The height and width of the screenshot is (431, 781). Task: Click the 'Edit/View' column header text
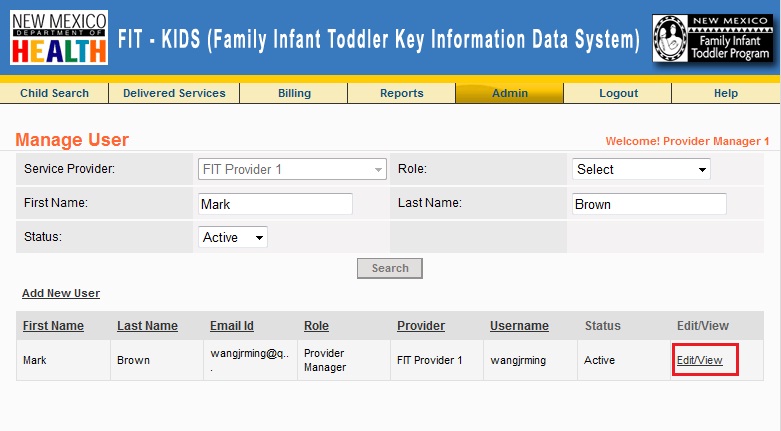702,326
